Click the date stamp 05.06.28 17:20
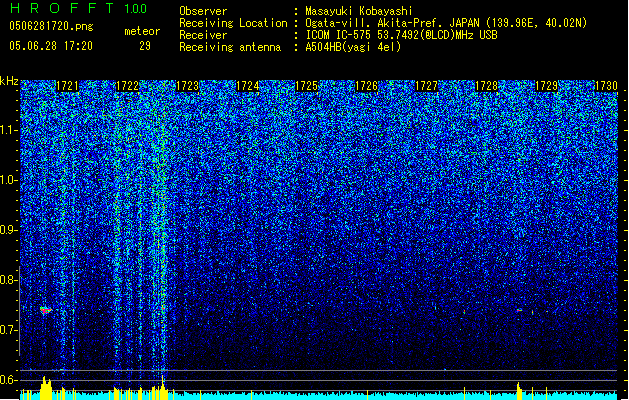Screen dimensions: 629x400 pos(51,46)
